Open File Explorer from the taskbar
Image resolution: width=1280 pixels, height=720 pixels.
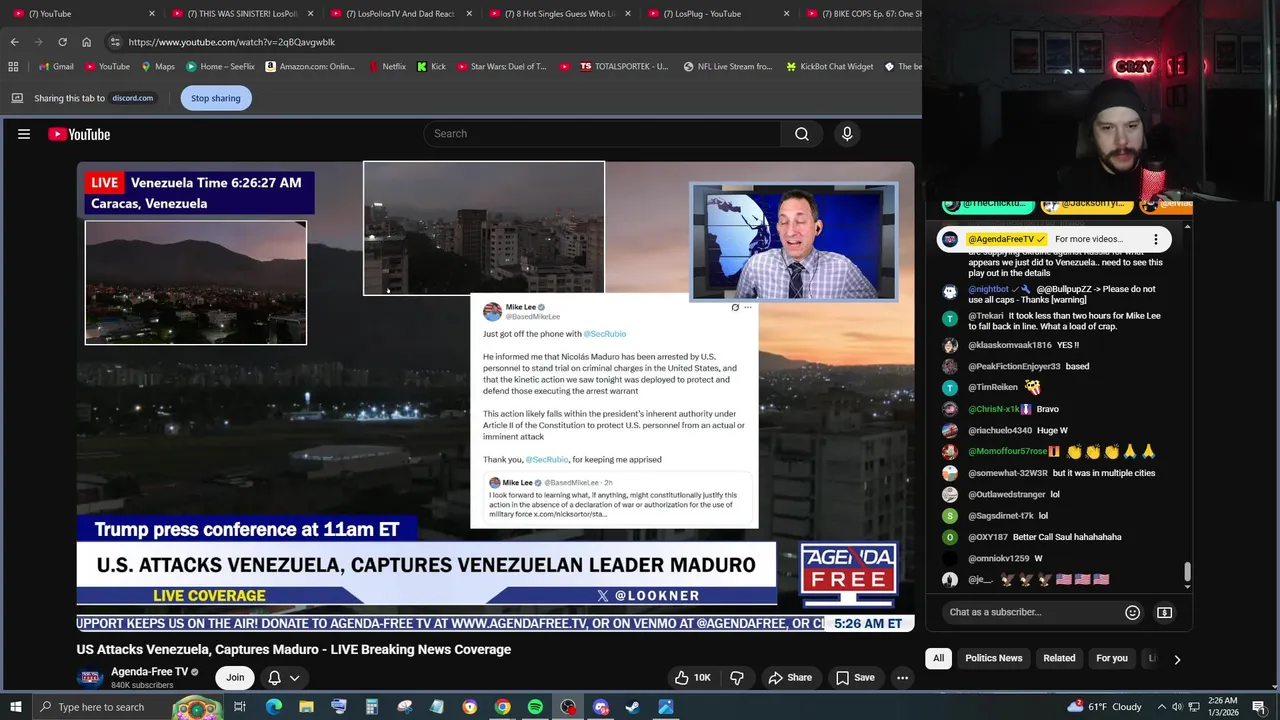(306, 707)
